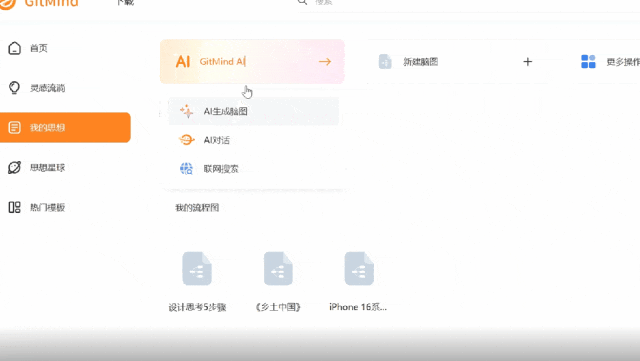Image resolution: width=640 pixels, height=361 pixels.
Task: Click the templates layout icon in sidebar
Action: click(x=14, y=207)
